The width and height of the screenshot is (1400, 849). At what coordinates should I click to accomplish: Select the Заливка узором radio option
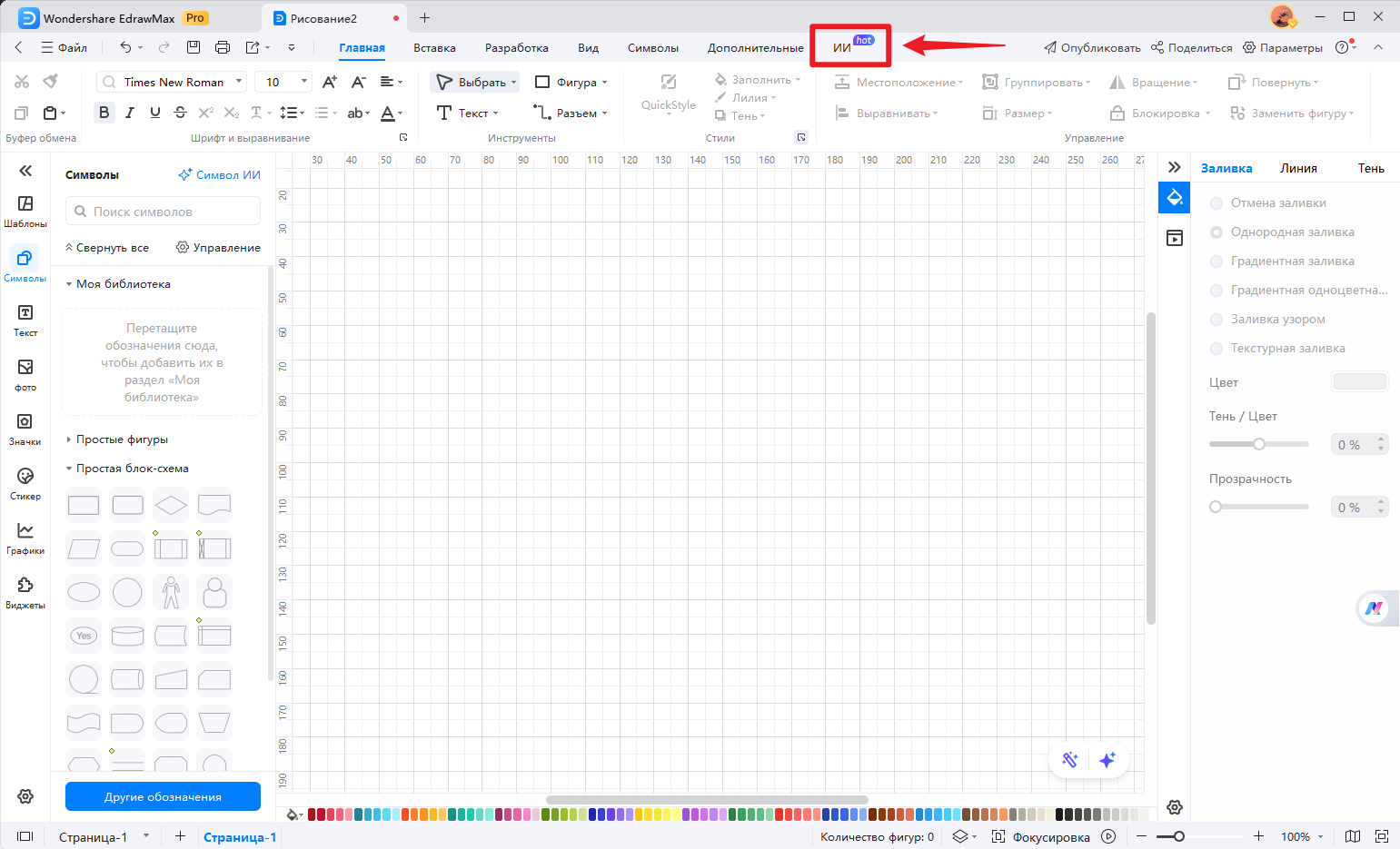[x=1216, y=320]
